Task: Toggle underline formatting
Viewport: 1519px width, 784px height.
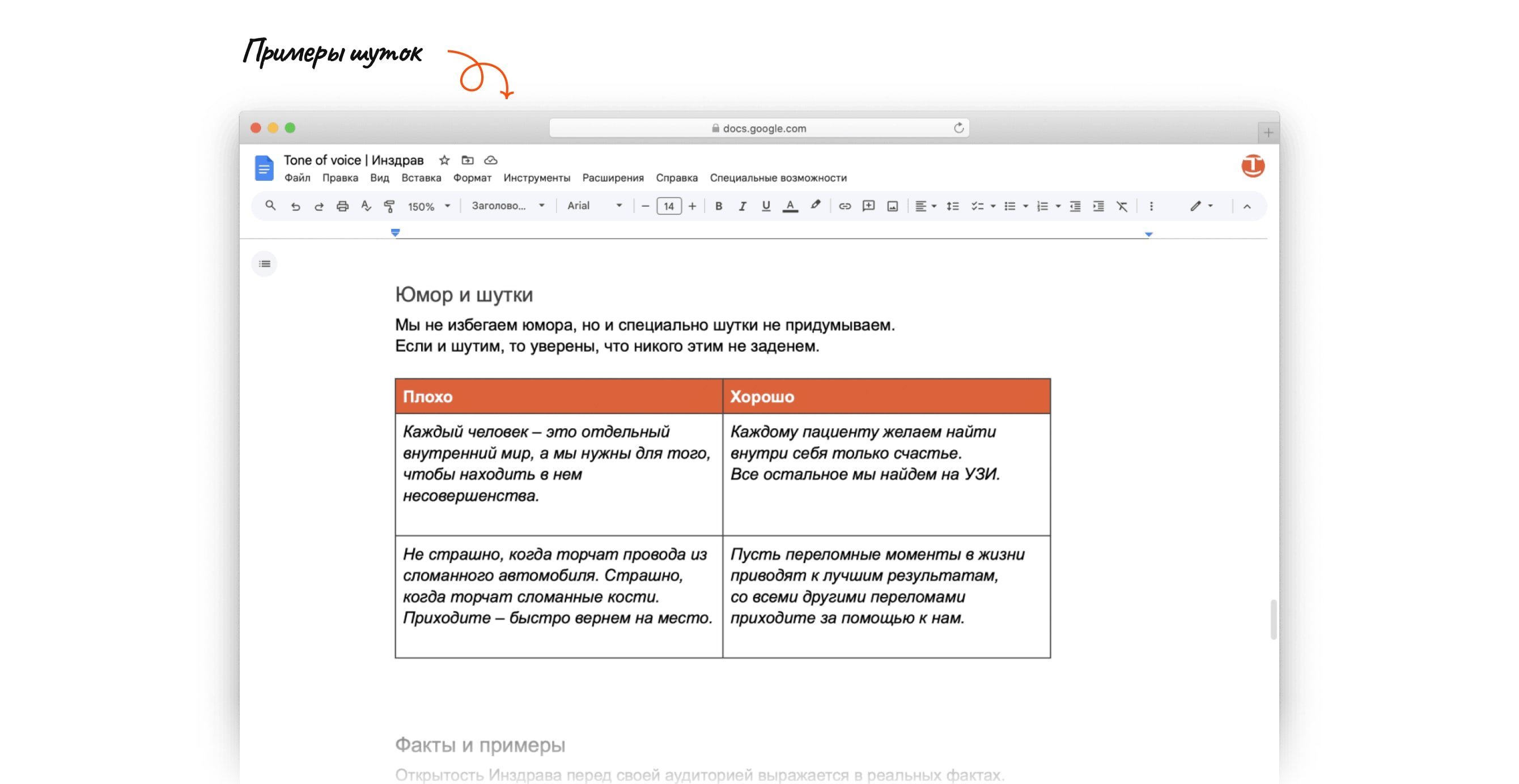Action: pos(765,206)
